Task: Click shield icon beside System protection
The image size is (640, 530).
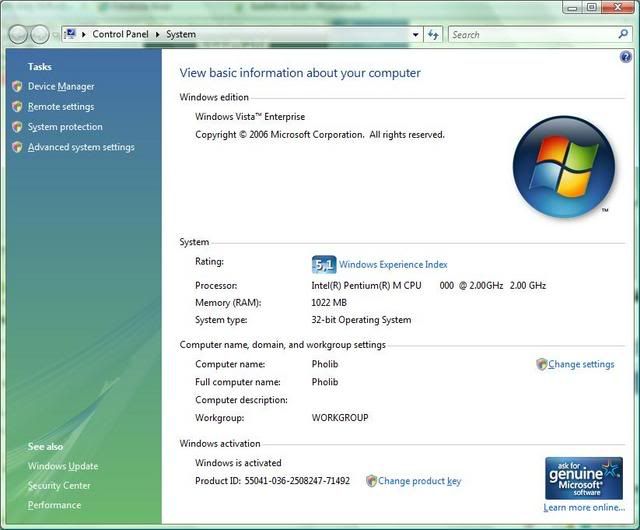Action: click(x=17, y=127)
